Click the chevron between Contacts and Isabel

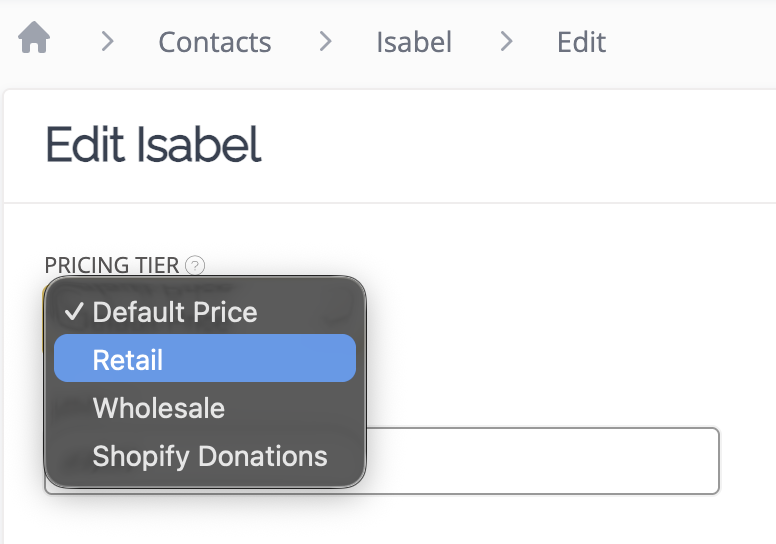[325, 42]
